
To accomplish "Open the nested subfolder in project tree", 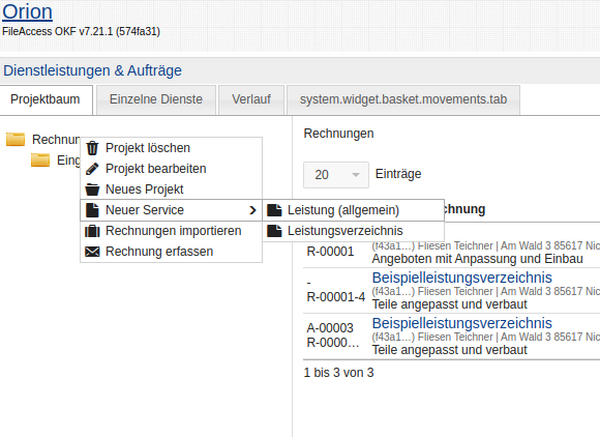I will pos(40,161).
